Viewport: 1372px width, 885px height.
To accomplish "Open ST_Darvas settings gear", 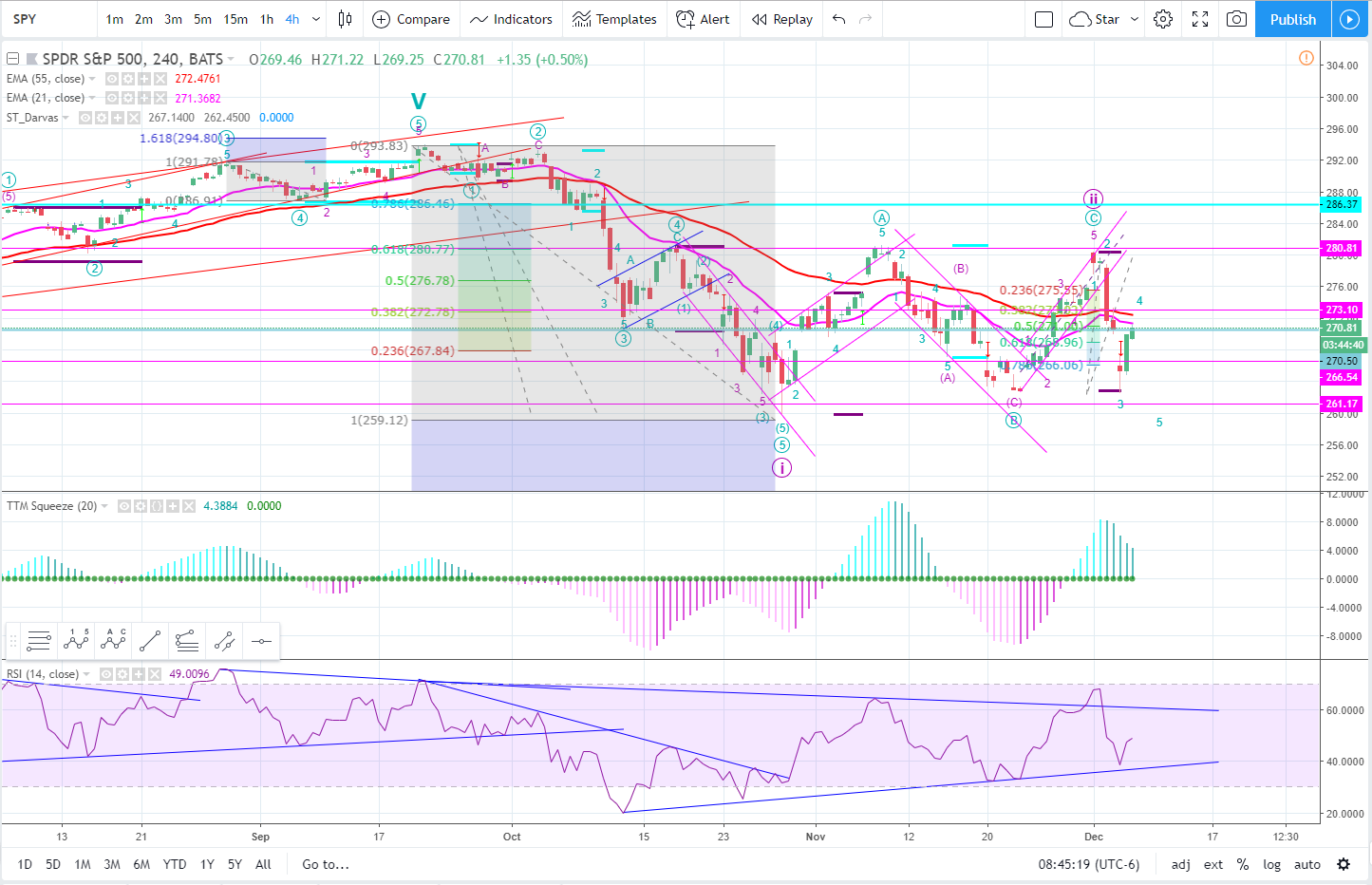I will pos(102,118).
